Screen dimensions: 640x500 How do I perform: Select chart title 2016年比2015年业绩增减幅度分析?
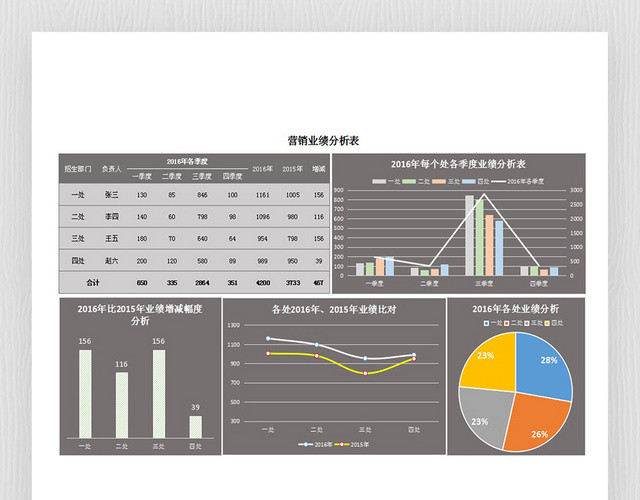tap(140, 315)
